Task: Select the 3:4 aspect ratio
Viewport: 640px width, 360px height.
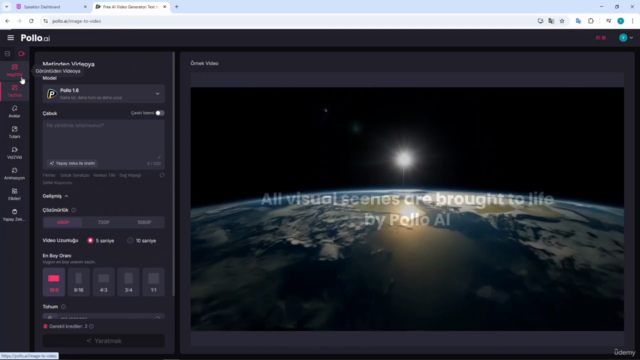Action: 129,282
